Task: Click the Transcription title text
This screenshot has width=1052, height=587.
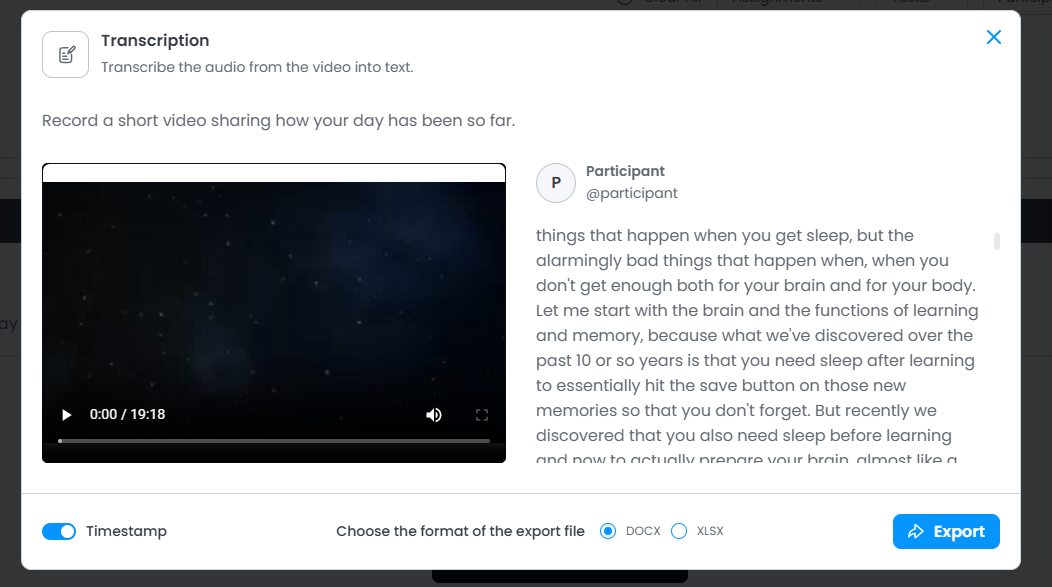Action: coord(155,40)
